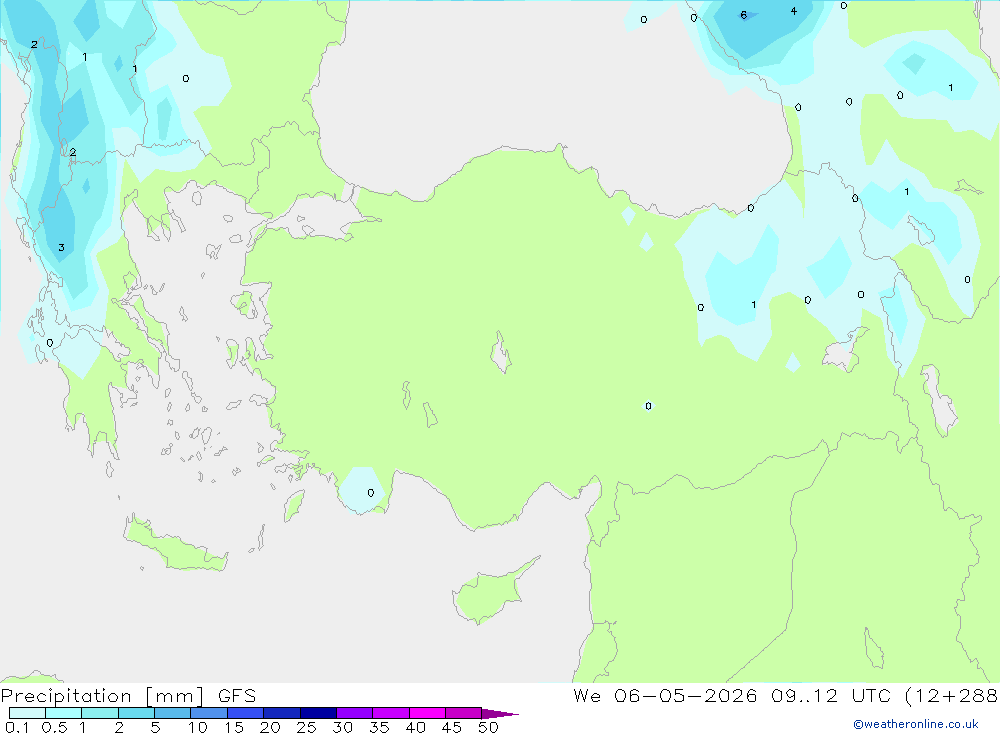
Task: Click the '0.5' legend scale label
Action: click(x=54, y=727)
